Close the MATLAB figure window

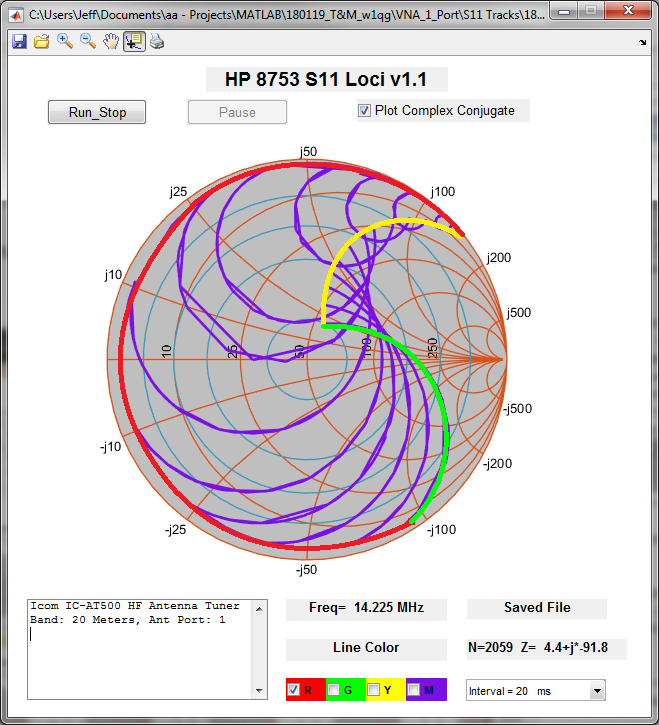(628, 11)
